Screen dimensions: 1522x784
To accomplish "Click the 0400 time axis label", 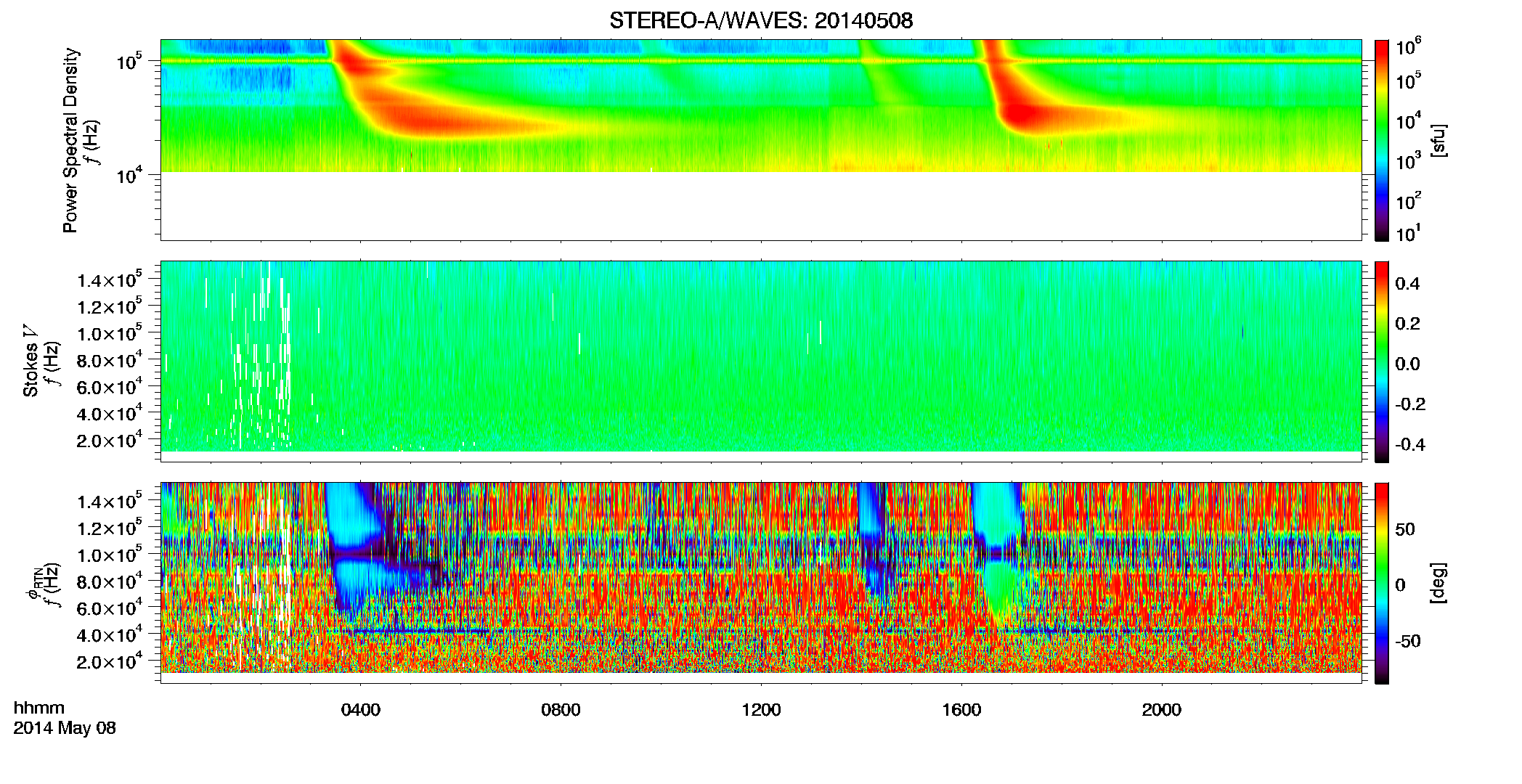I will (360, 709).
